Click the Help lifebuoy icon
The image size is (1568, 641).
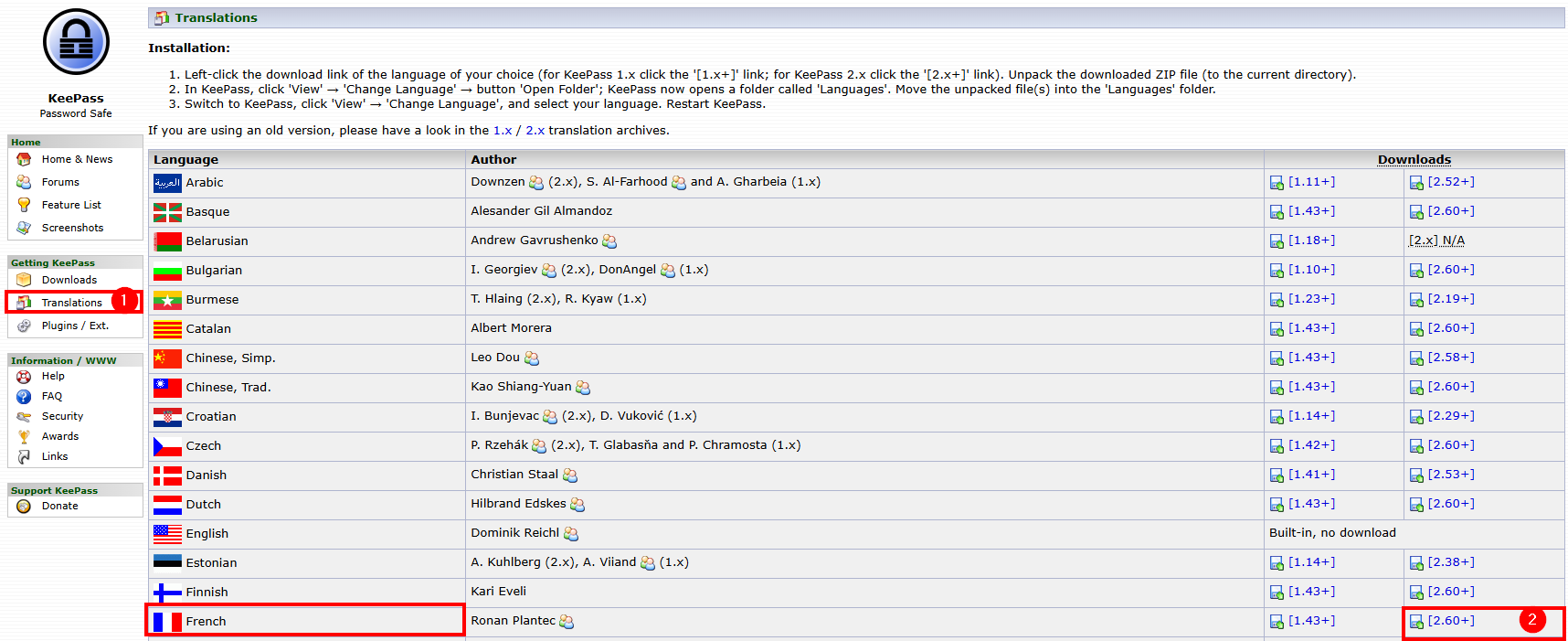pyautogui.click(x=24, y=377)
